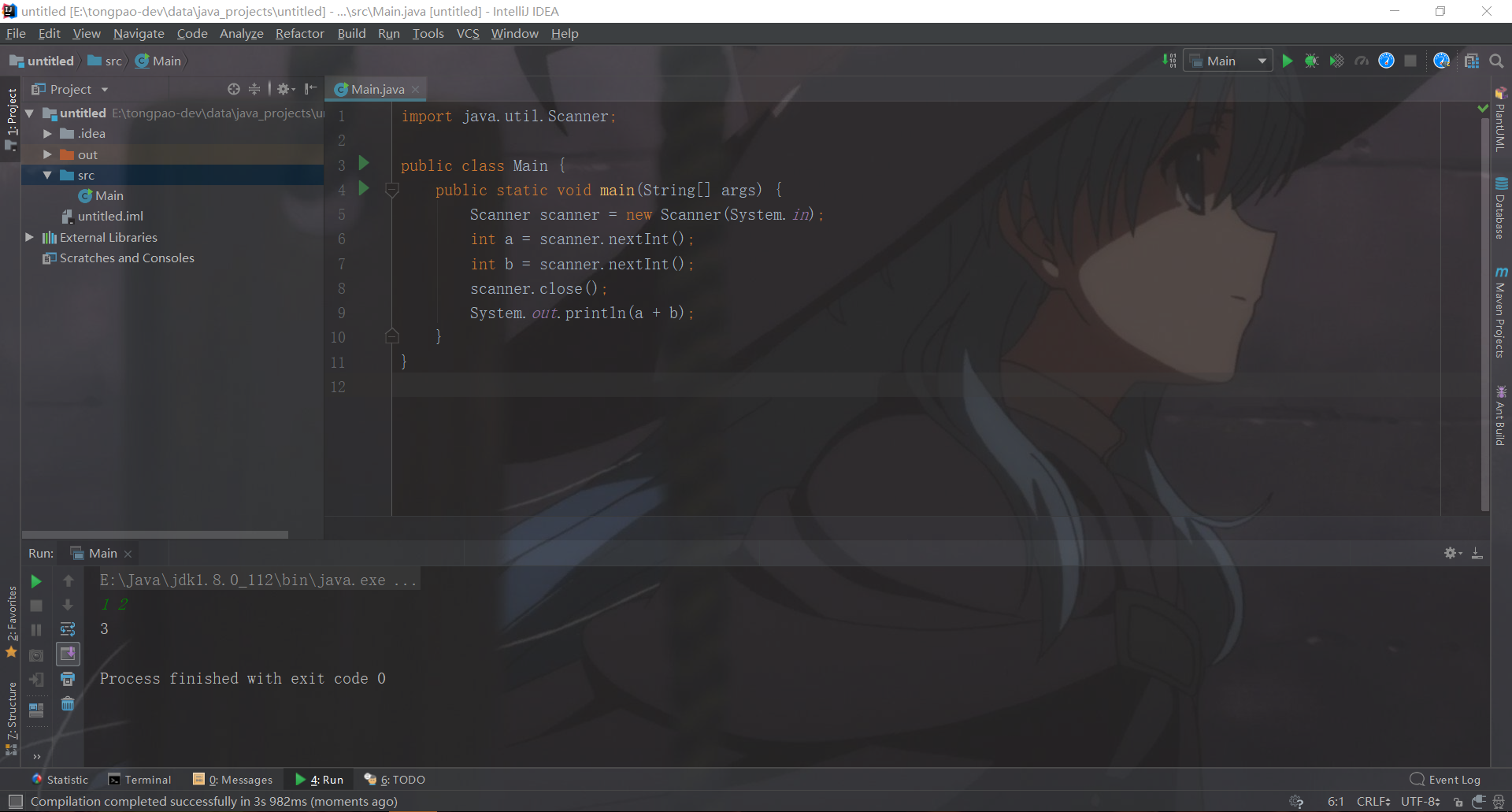Close the Main.java editor tab
Image resolution: width=1512 pixels, height=812 pixels.
pos(416,90)
